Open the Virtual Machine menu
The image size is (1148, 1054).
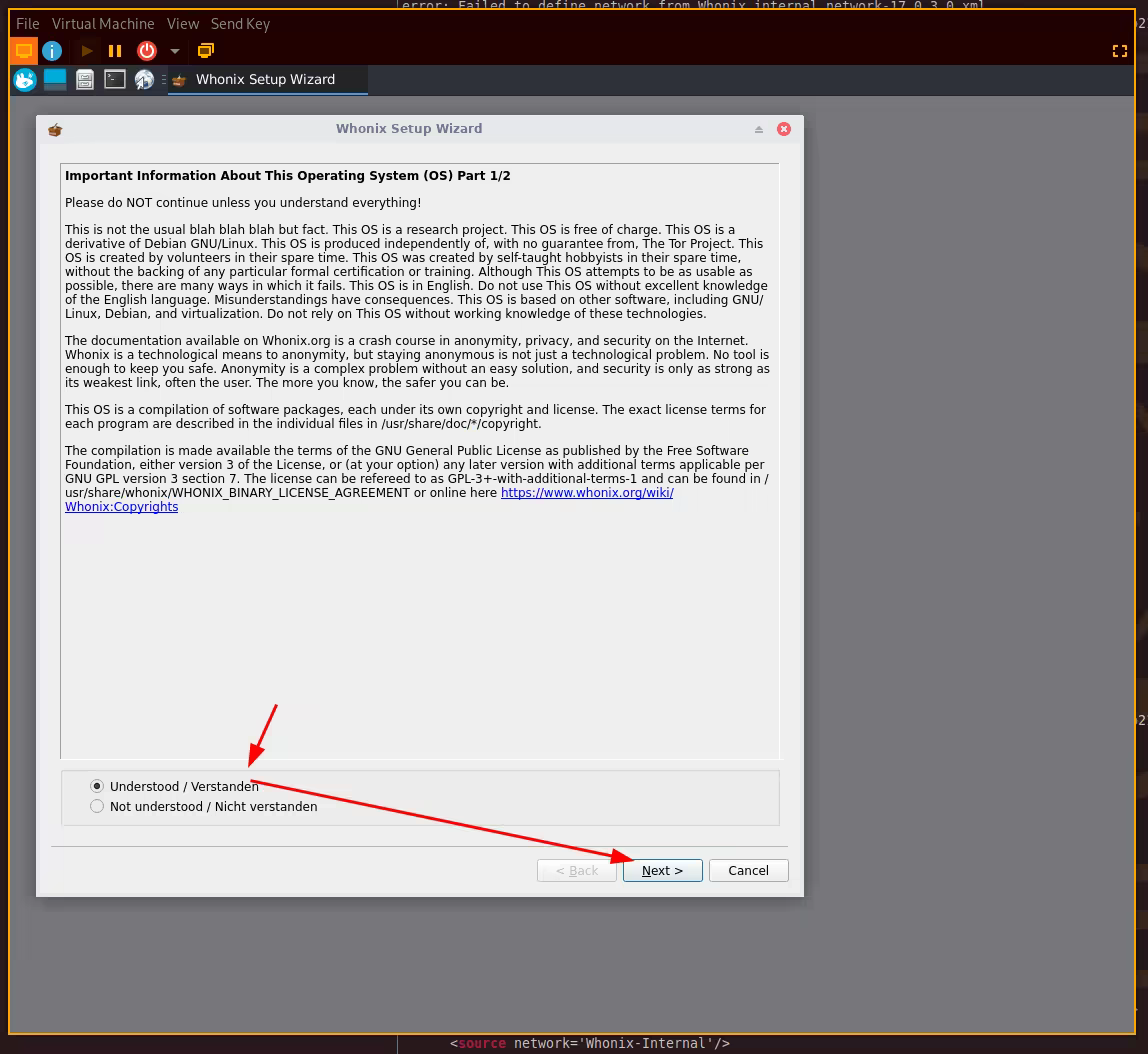point(102,23)
